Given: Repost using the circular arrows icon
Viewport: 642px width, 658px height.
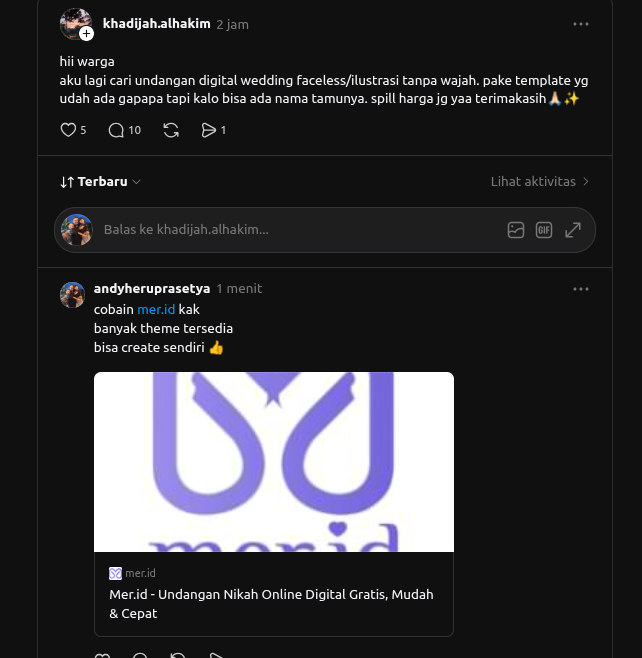Looking at the screenshot, I should 171,130.
